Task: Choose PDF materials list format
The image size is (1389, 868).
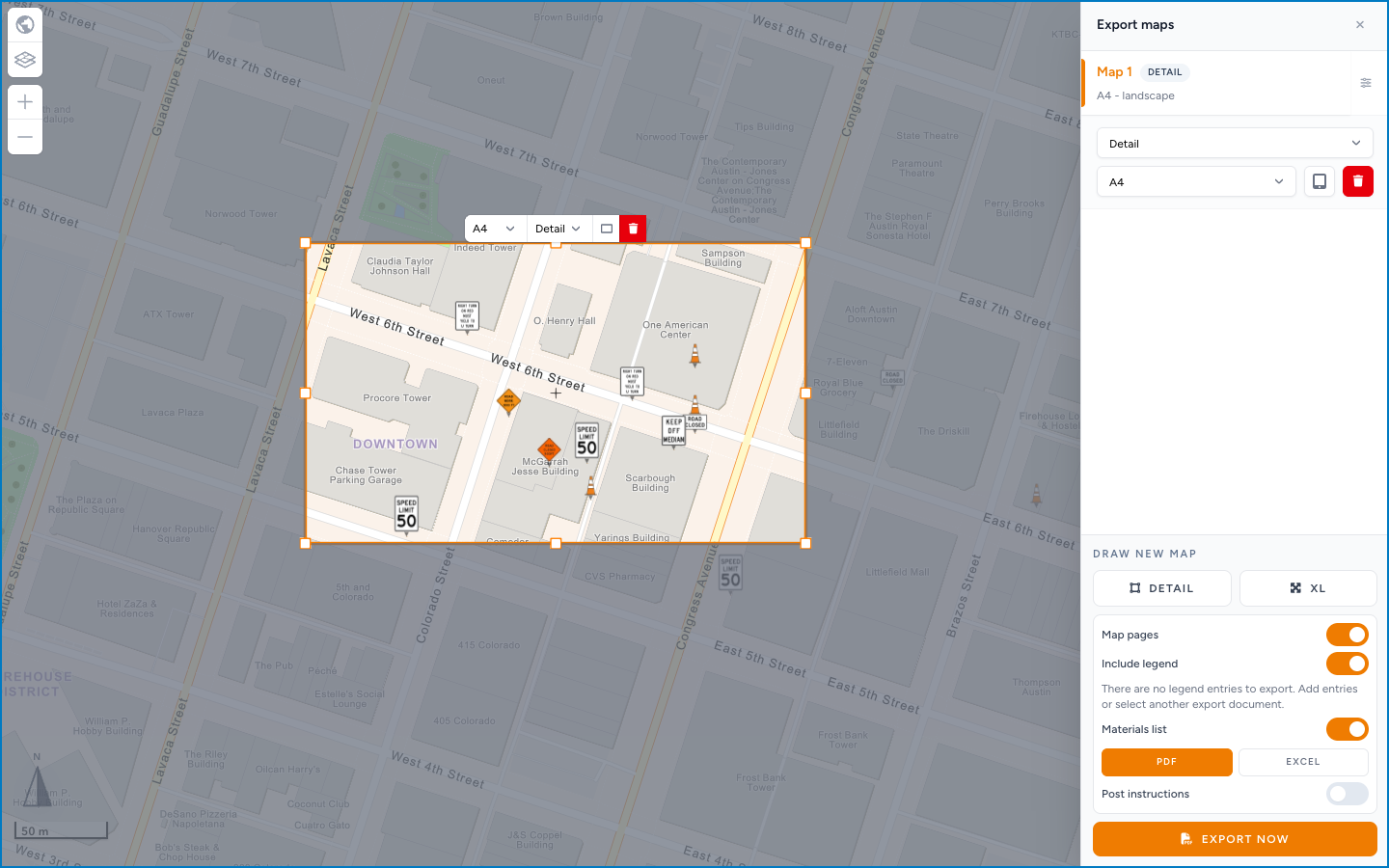Action: 1167,762
